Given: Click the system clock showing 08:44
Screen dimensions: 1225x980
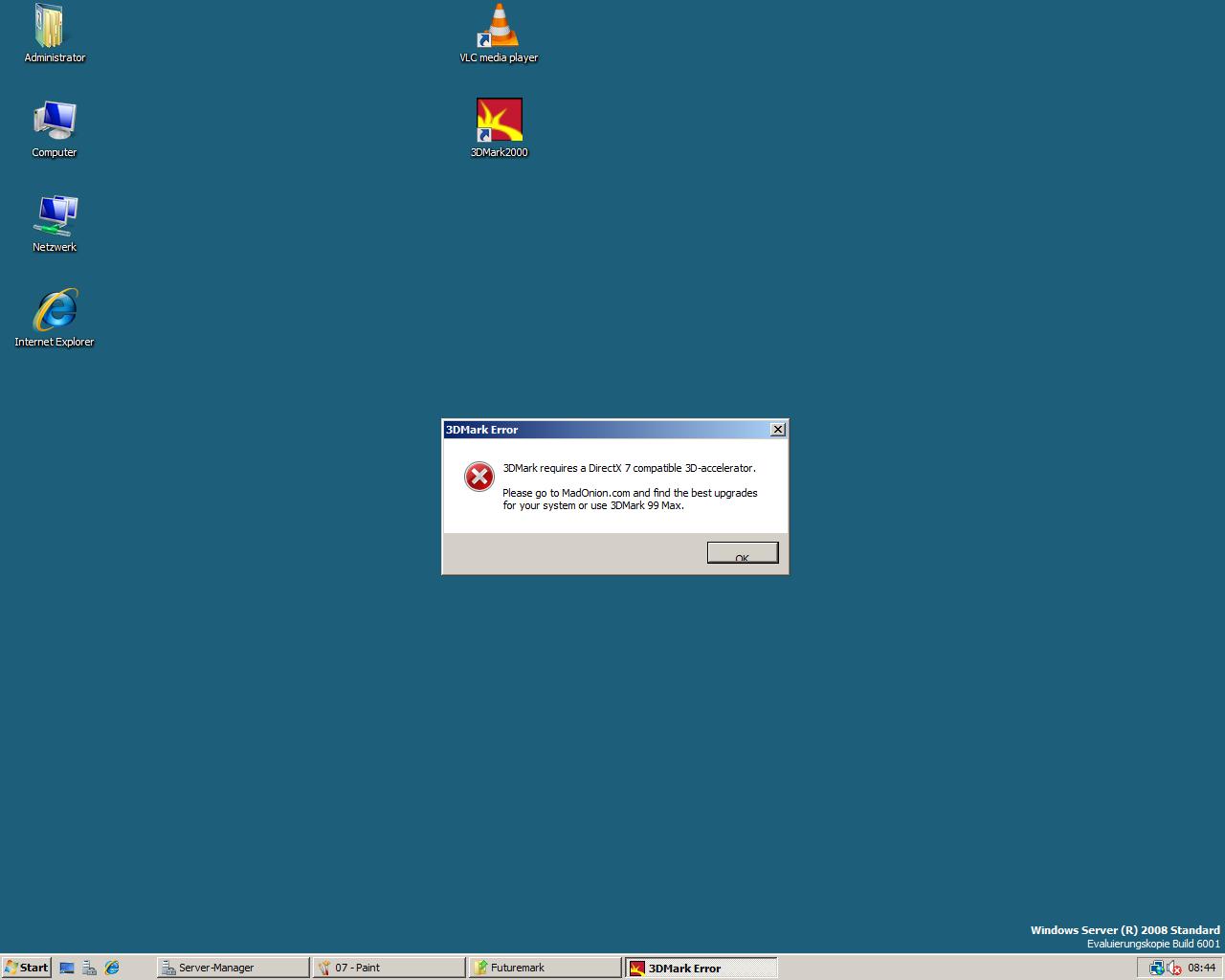Looking at the screenshot, I should pyautogui.click(x=1201, y=968).
